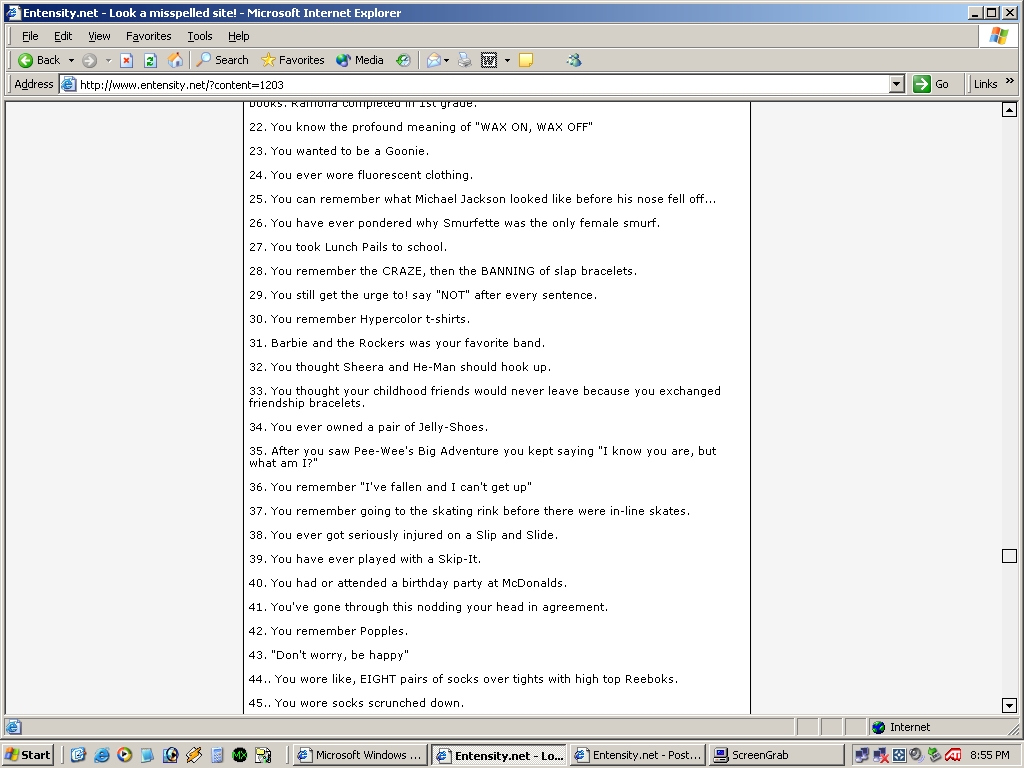The width and height of the screenshot is (1024, 768).
Task: Expand the Links toolbar chevron
Action: [x=1010, y=81]
